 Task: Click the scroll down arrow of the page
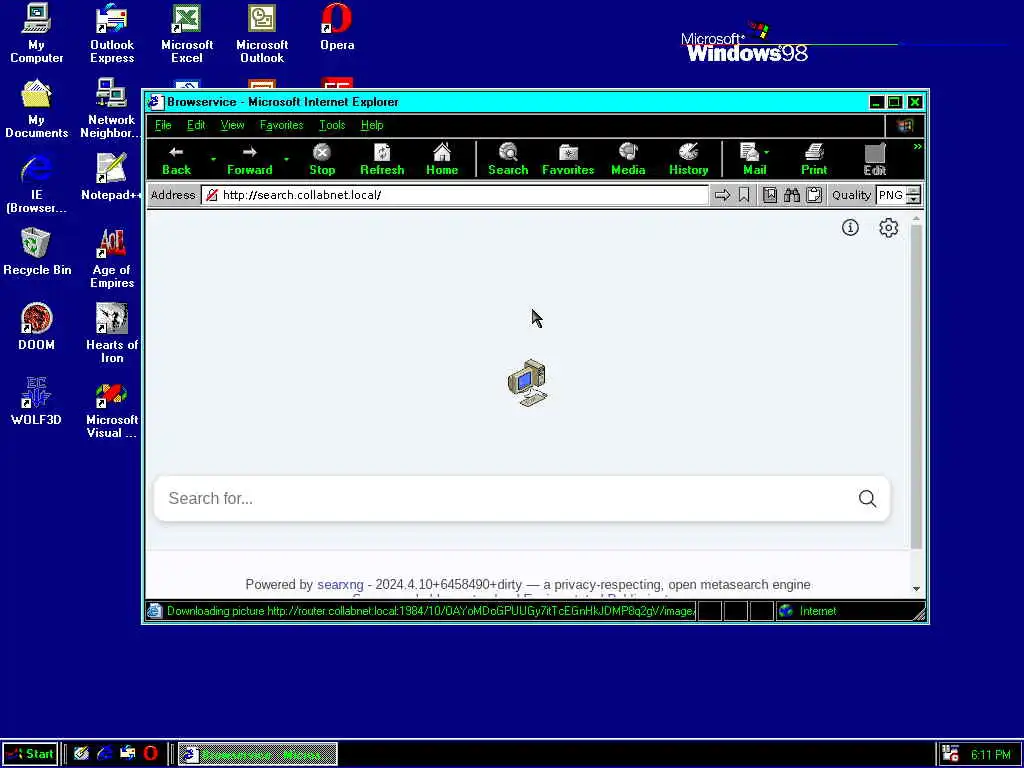(x=916, y=588)
